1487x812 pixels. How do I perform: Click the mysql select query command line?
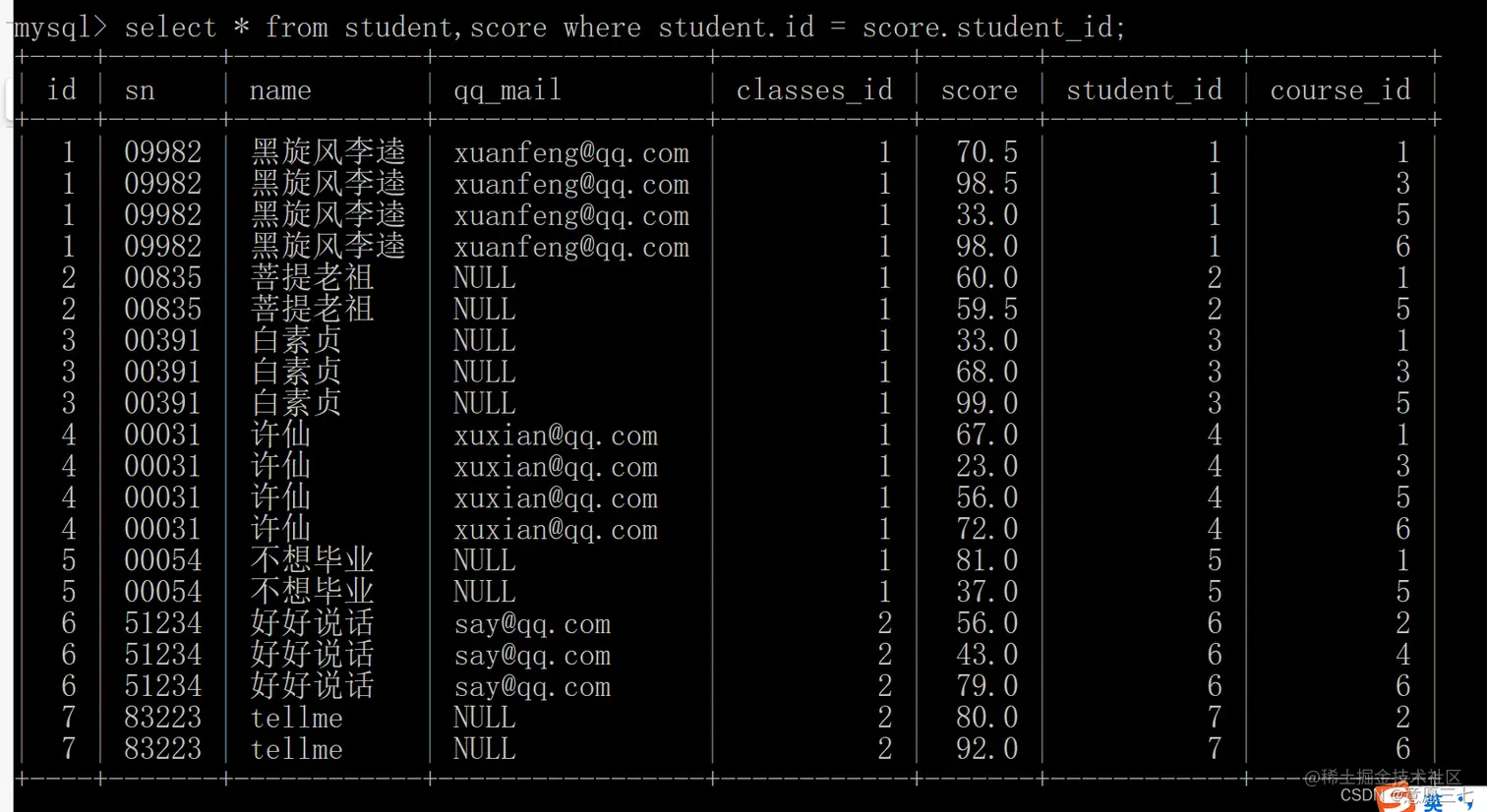pyautogui.click(x=569, y=27)
